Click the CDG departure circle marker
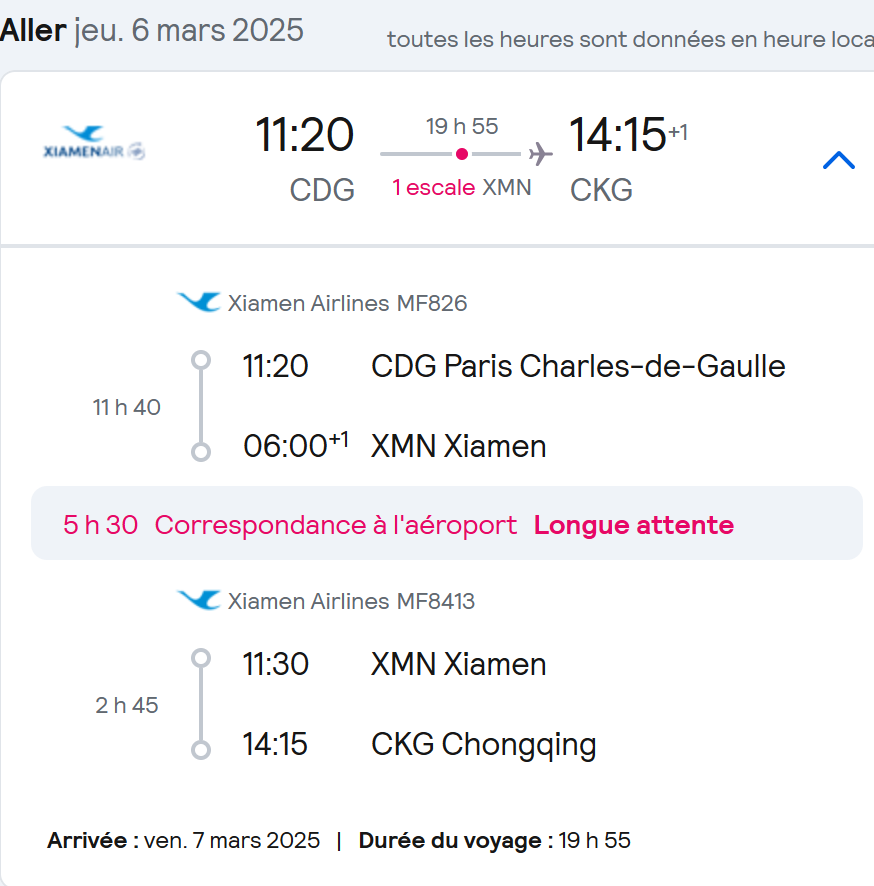This screenshot has height=886, width=874. pyautogui.click(x=201, y=360)
